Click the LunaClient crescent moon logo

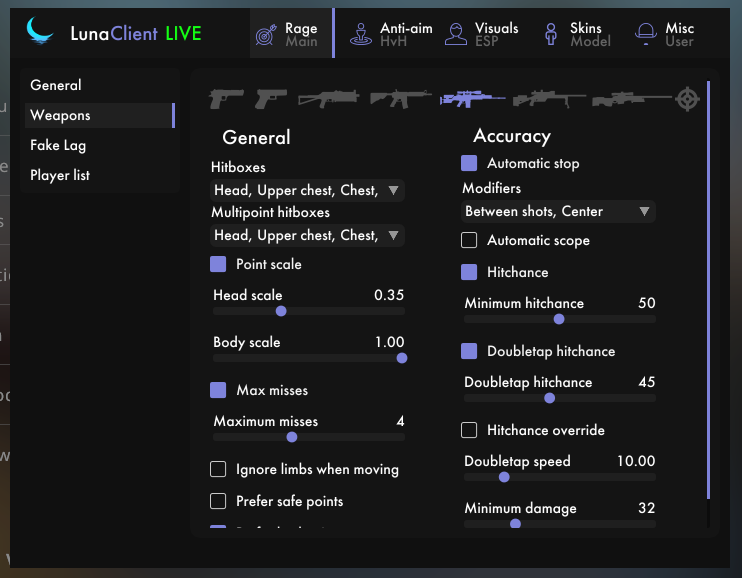click(x=40, y=31)
